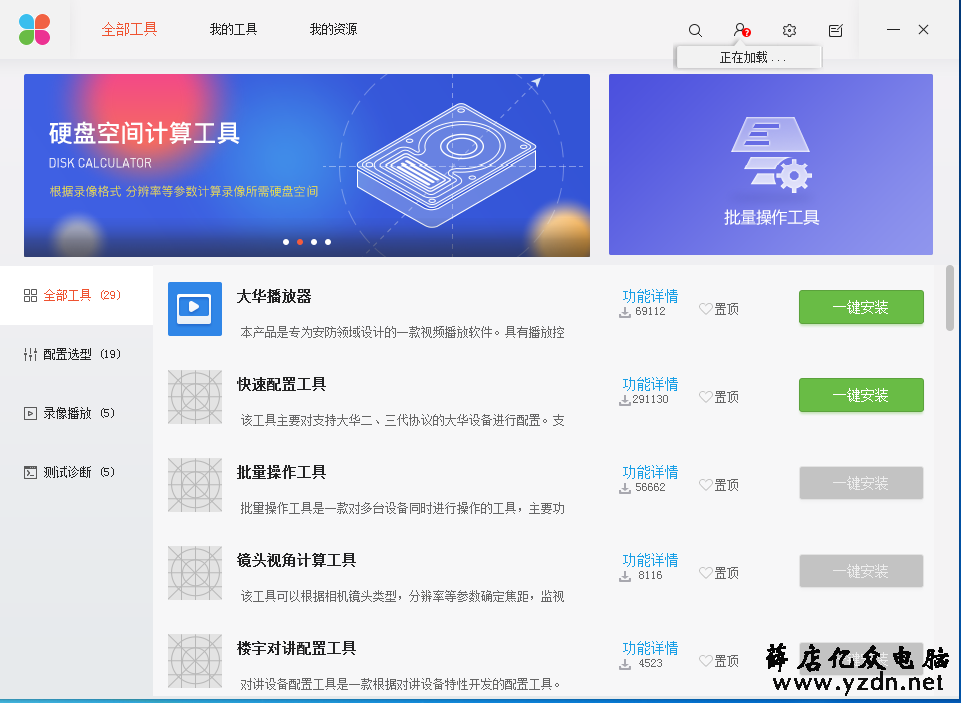Open the 硬盘空间计算工具 banner
This screenshot has width=961, height=703.
(x=307, y=165)
